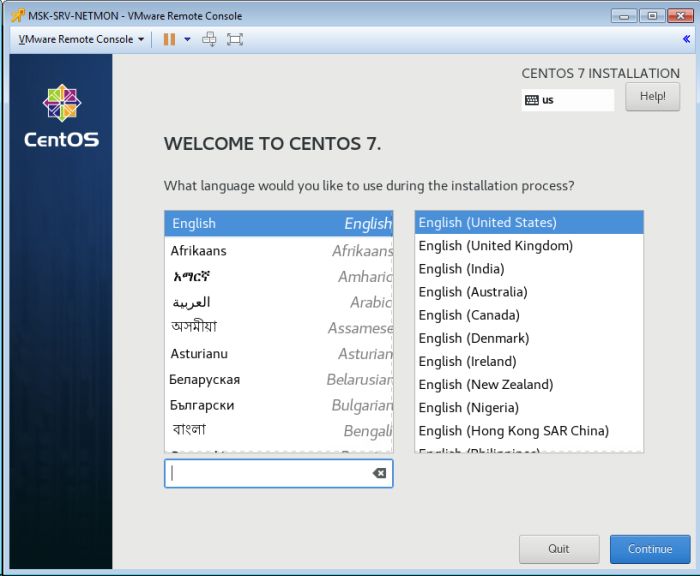This screenshot has height=576, width=700.
Task: Maximize the VMware Remote Console window
Action: (652, 16)
